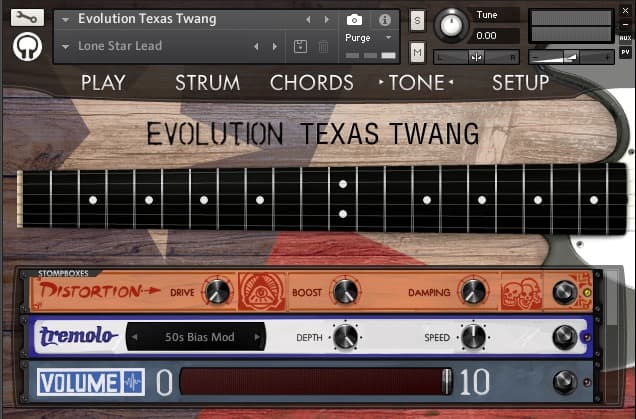This screenshot has width=636, height=419.
Task: Click the Volume waveform logo icon
Action: tap(133, 382)
